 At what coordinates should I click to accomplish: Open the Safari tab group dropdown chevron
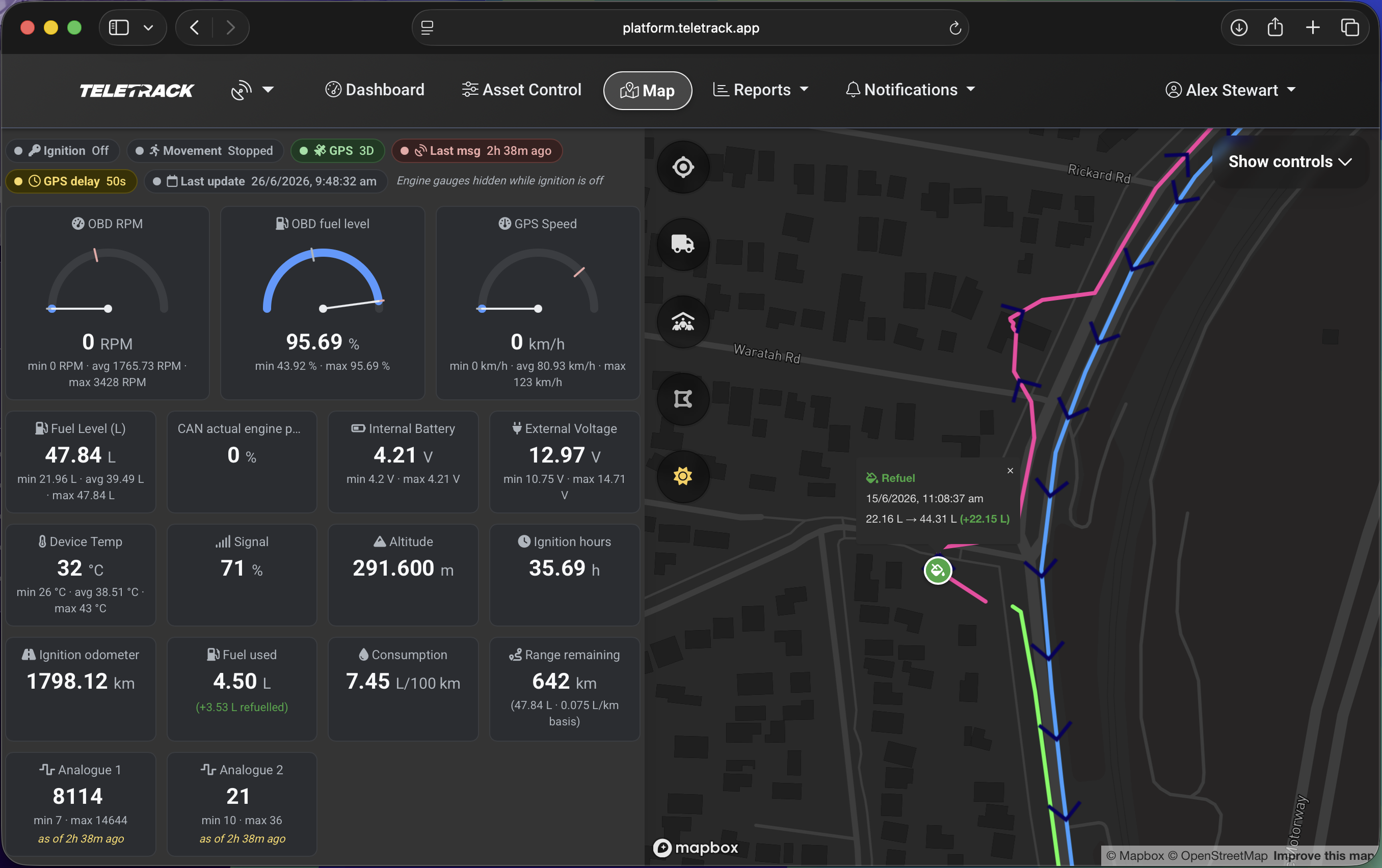click(148, 28)
